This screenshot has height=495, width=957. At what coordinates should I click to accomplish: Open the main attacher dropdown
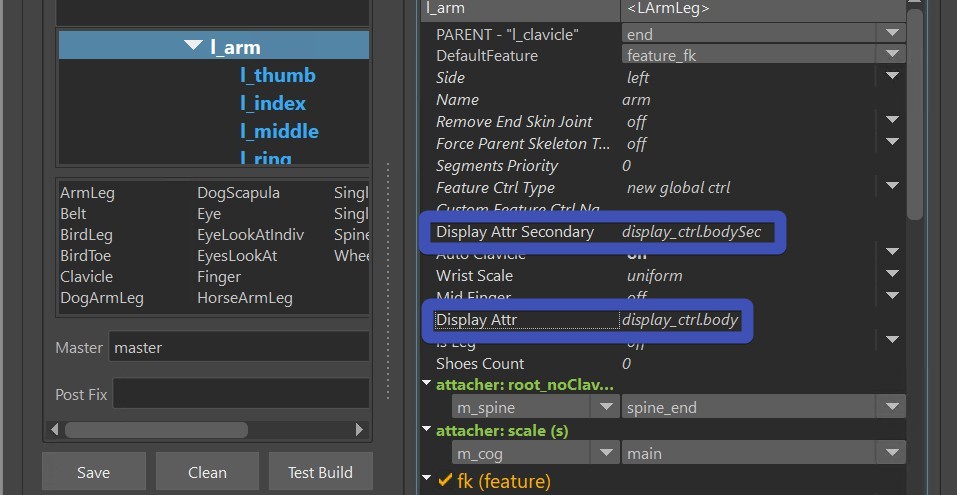tap(763, 453)
